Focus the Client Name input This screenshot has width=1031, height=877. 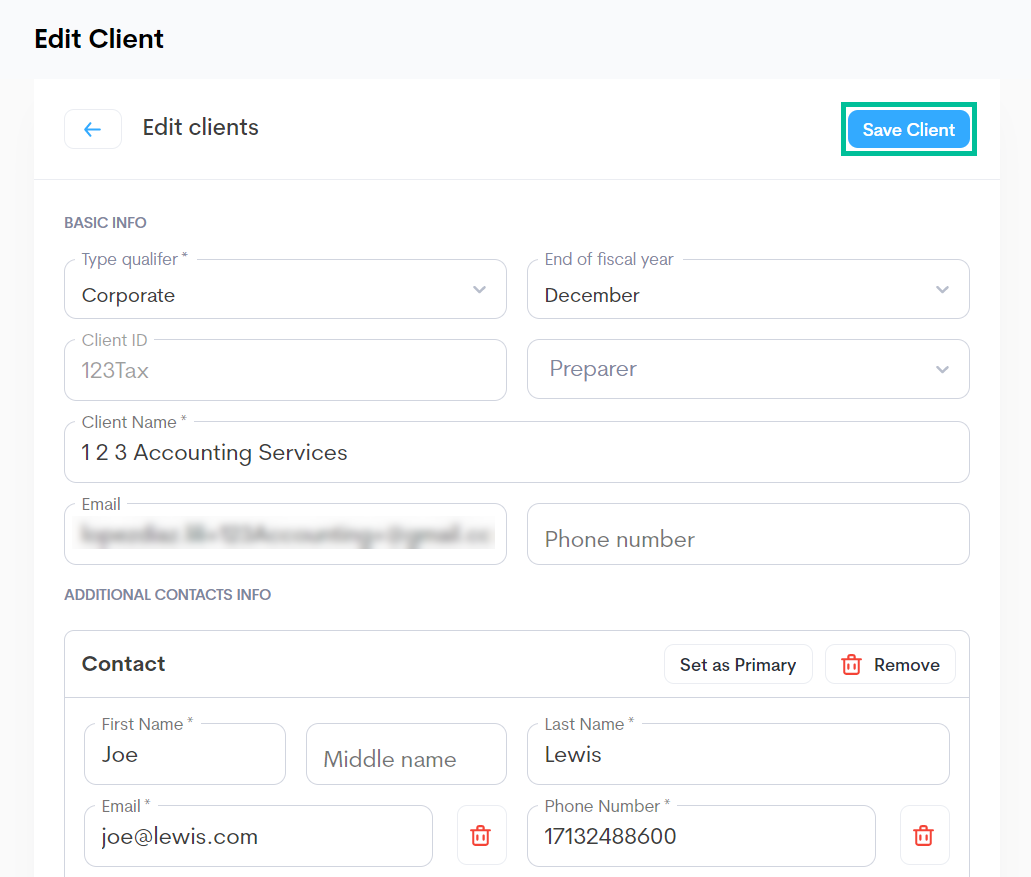pyautogui.click(x=516, y=453)
